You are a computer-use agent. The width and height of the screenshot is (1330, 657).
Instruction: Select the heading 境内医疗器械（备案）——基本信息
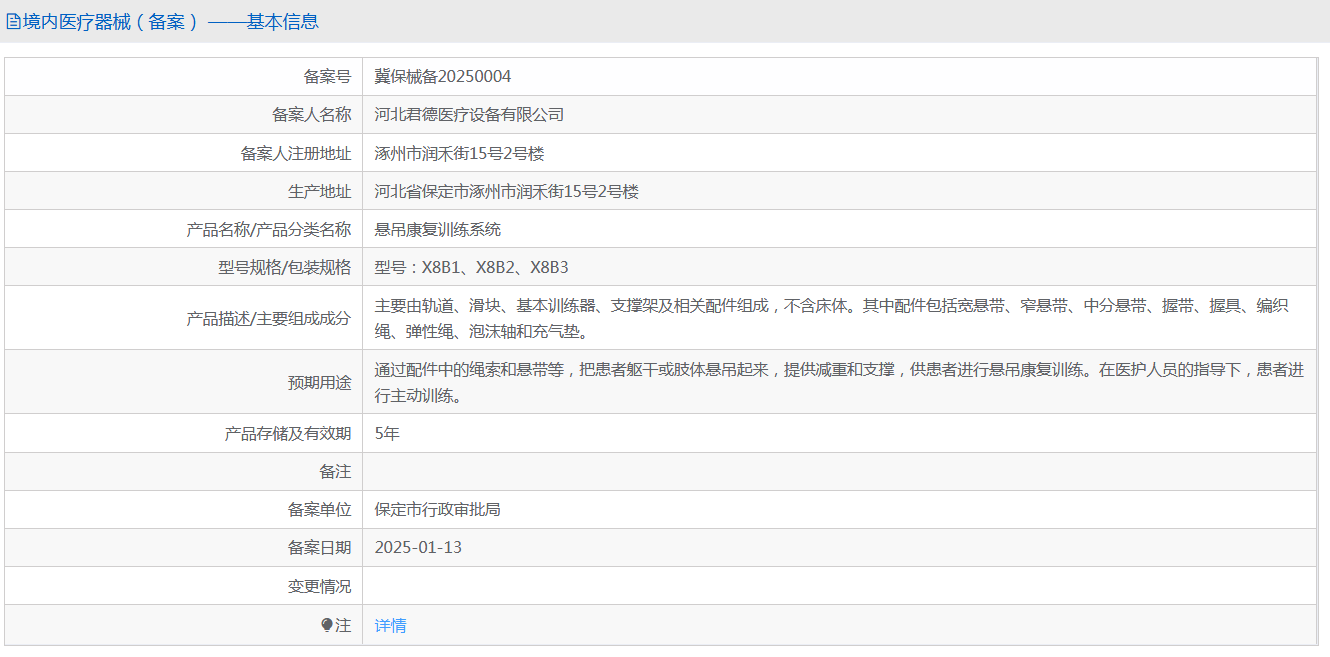(170, 22)
